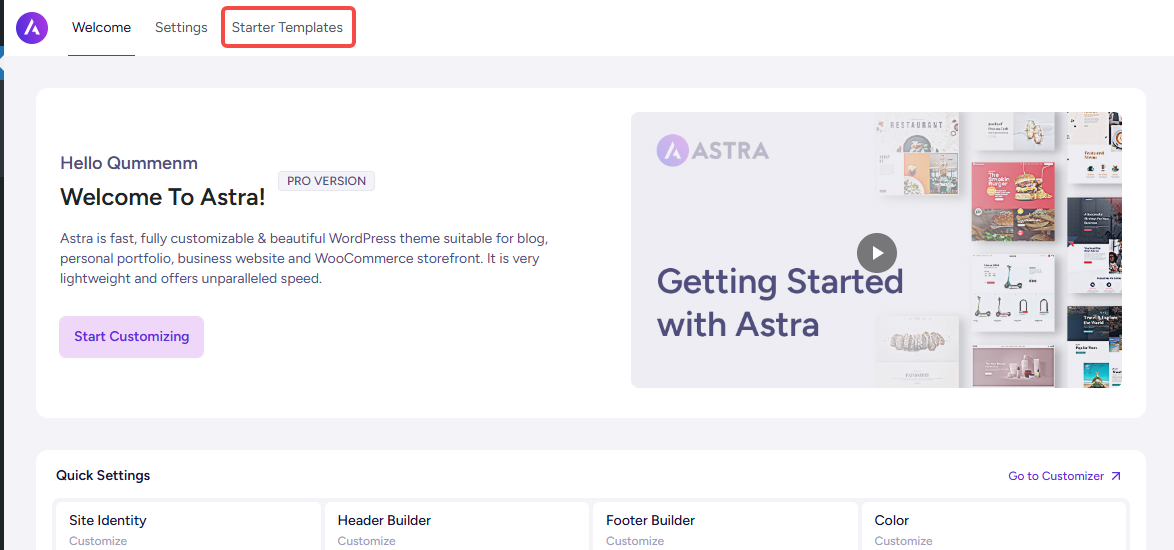Select the Header Builder quick setting title

point(384,520)
